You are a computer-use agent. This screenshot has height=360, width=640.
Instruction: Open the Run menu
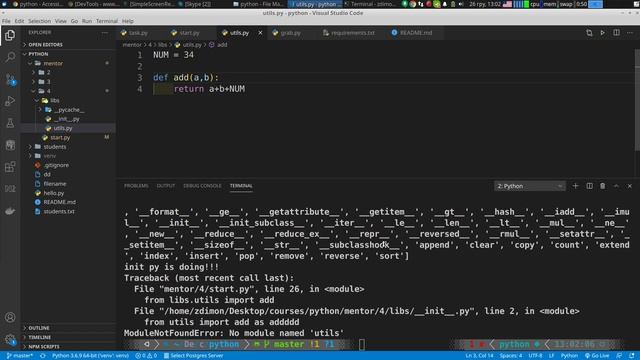[87, 21]
